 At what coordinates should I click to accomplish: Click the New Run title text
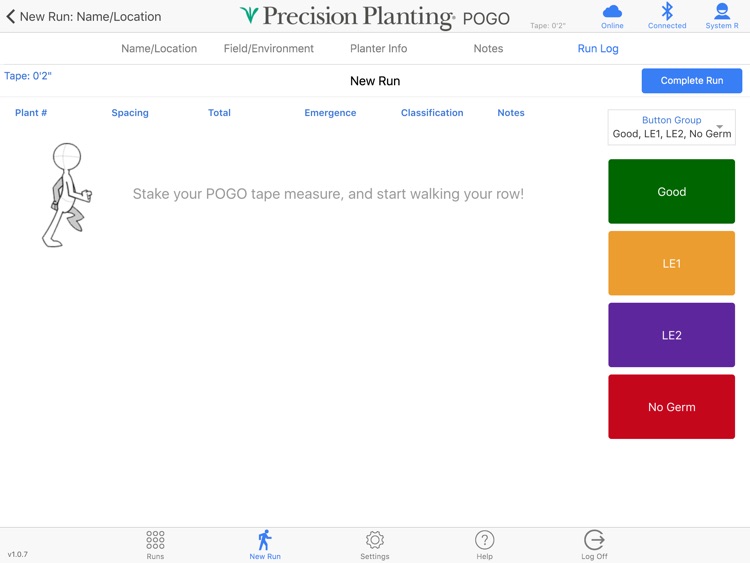[x=375, y=81]
